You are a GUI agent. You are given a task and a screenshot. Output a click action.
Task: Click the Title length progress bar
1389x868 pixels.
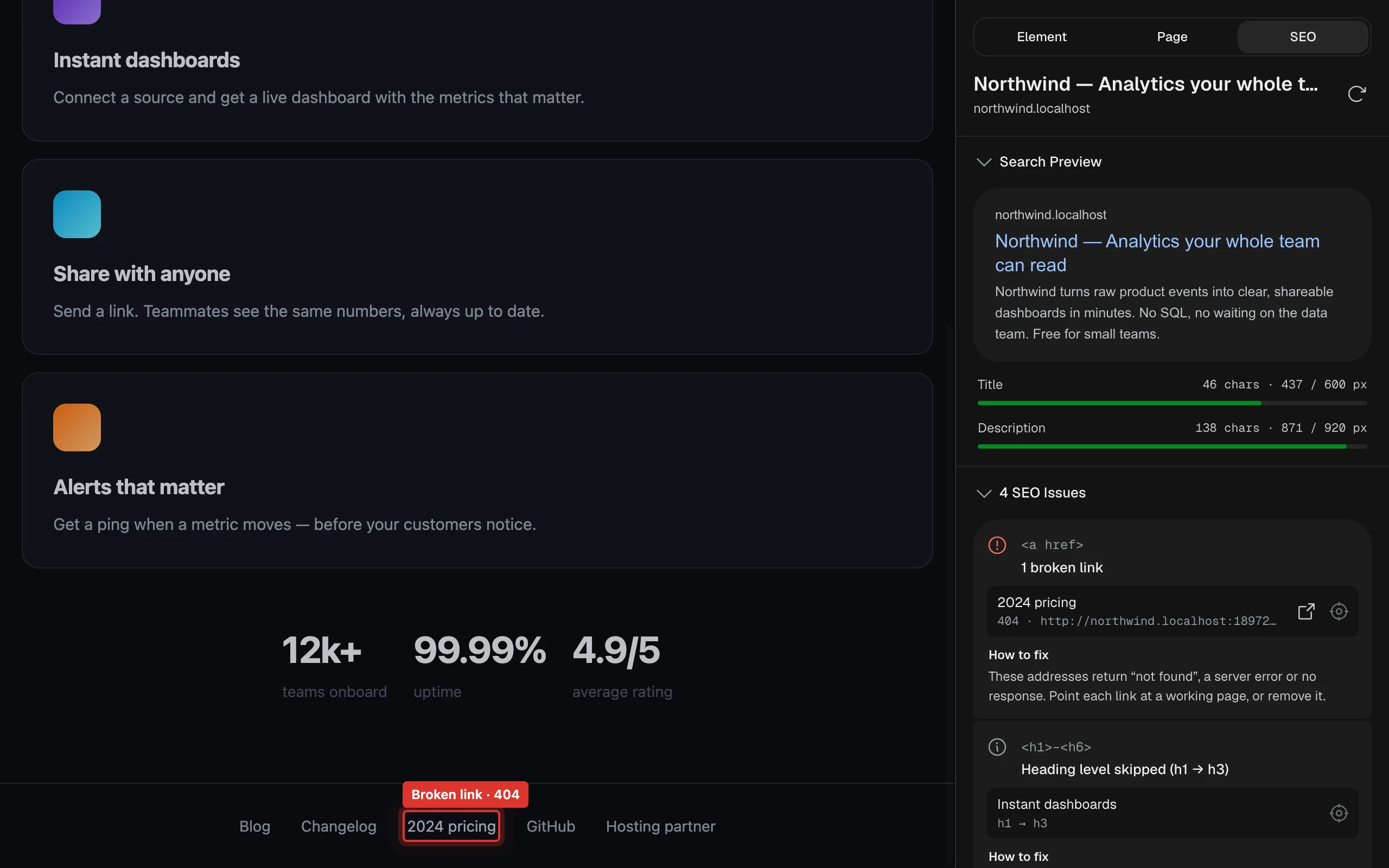coord(1172,403)
